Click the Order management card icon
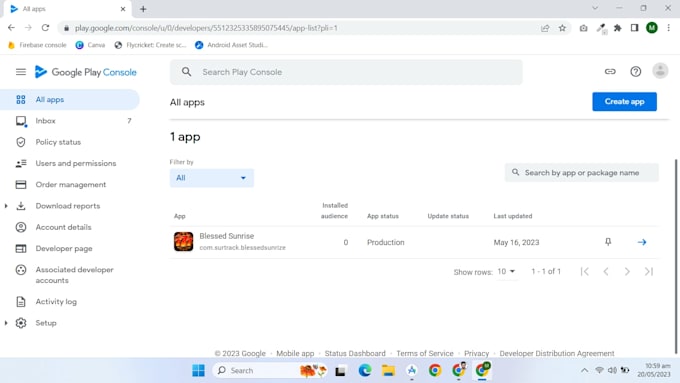The image size is (680, 383). (21, 184)
